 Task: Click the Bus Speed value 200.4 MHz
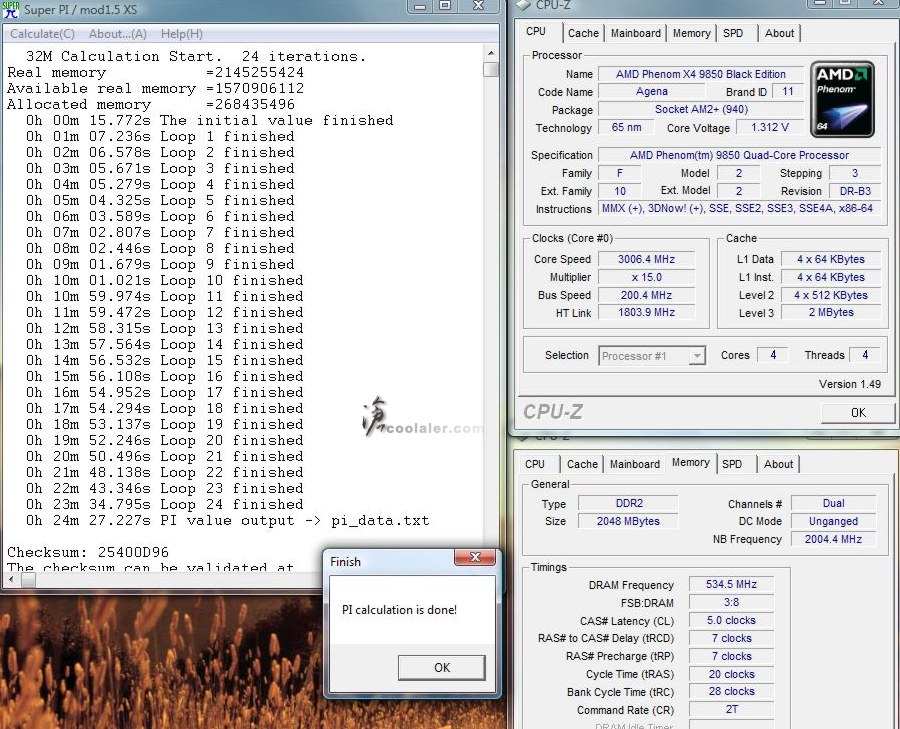click(x=646, y=295)
